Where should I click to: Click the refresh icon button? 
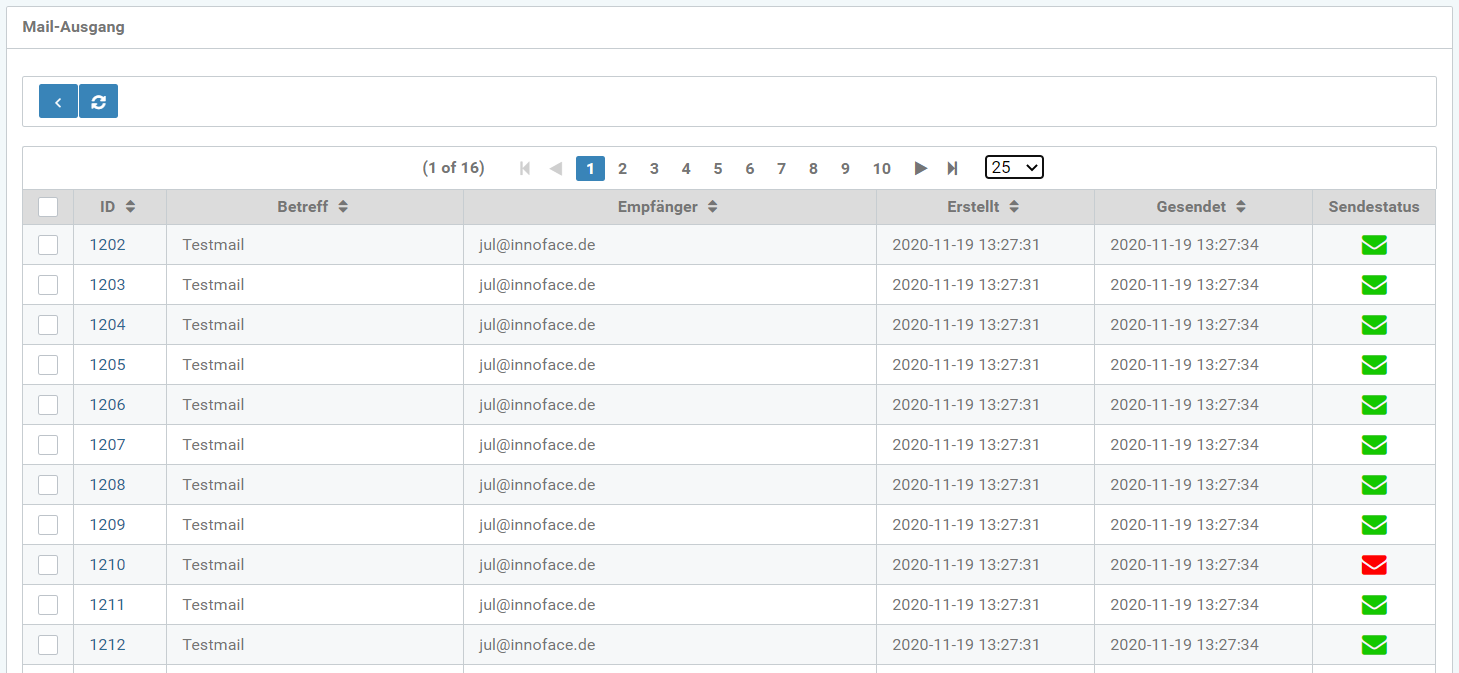(x=98, y=102)
